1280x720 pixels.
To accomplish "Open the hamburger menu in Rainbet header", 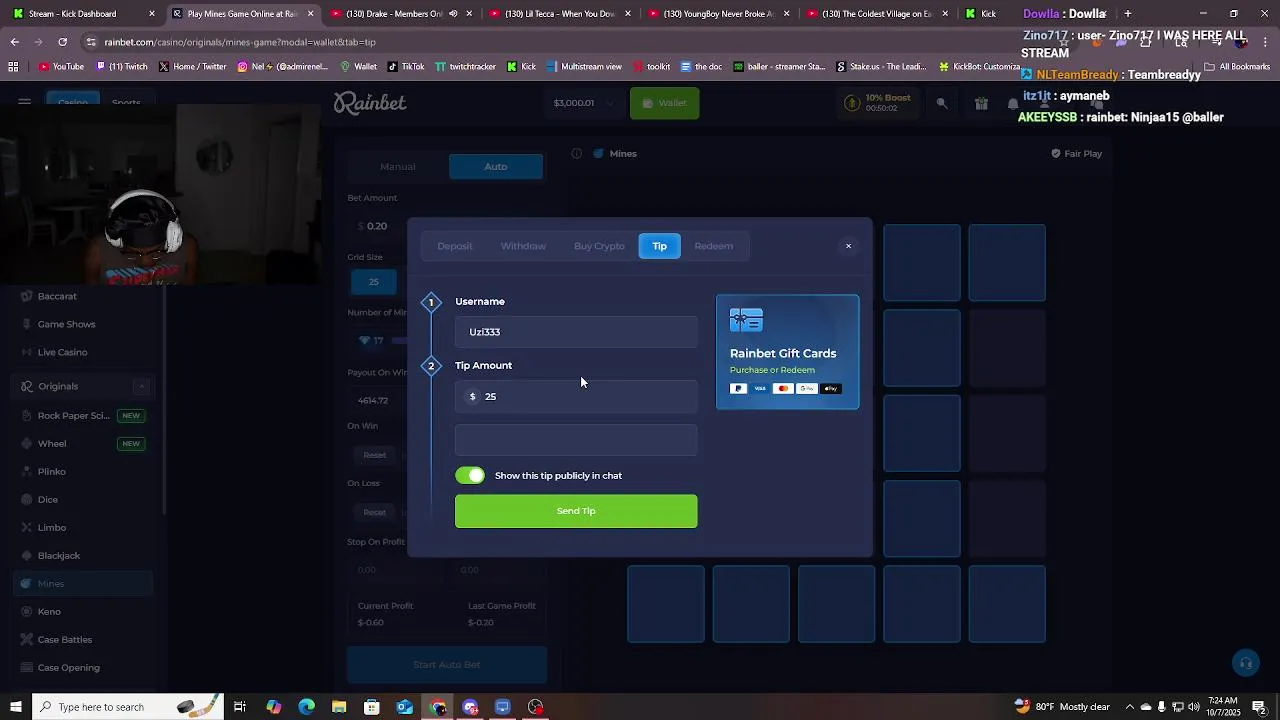I will pos(24,102).
